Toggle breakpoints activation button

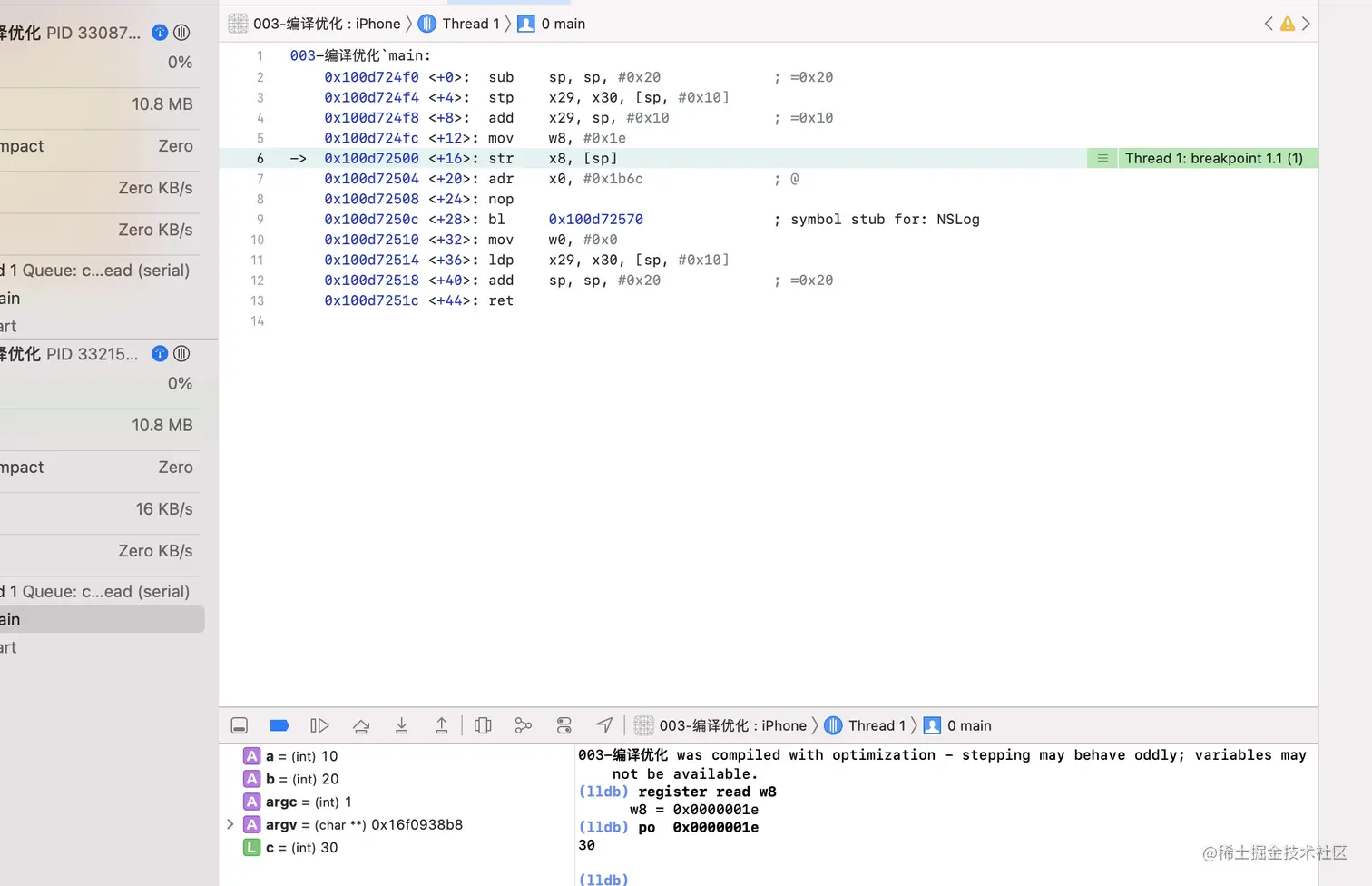(279, 725)
